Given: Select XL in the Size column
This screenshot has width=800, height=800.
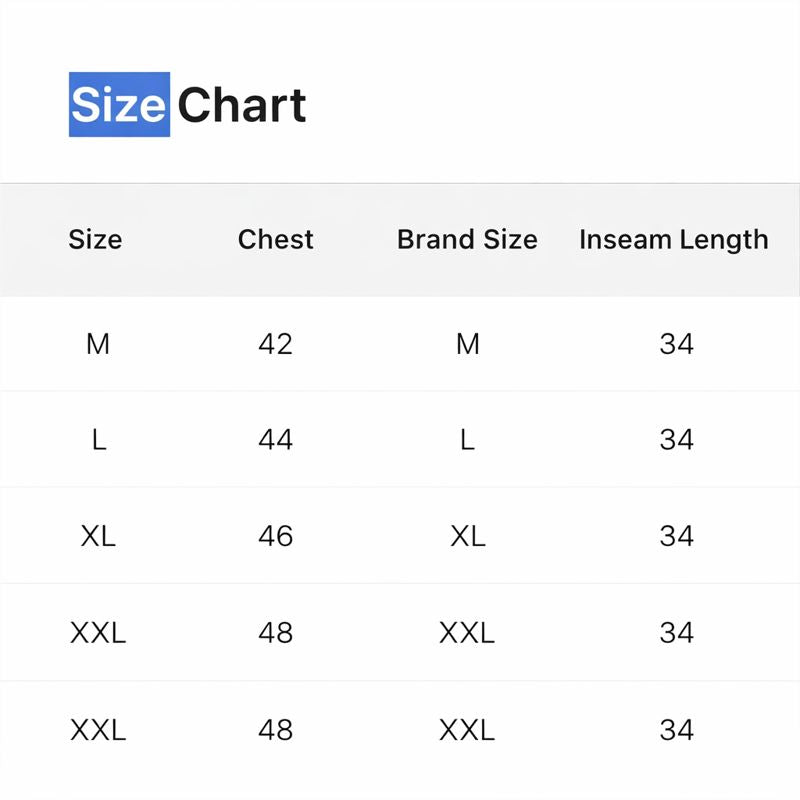Looking at the screenshot, I should click(x=98, y=536).
